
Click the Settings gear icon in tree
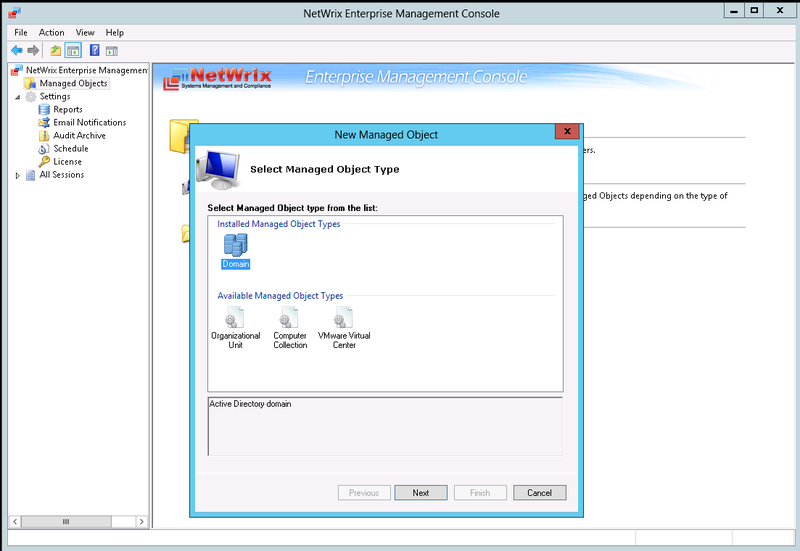click(x=31, y=96)
